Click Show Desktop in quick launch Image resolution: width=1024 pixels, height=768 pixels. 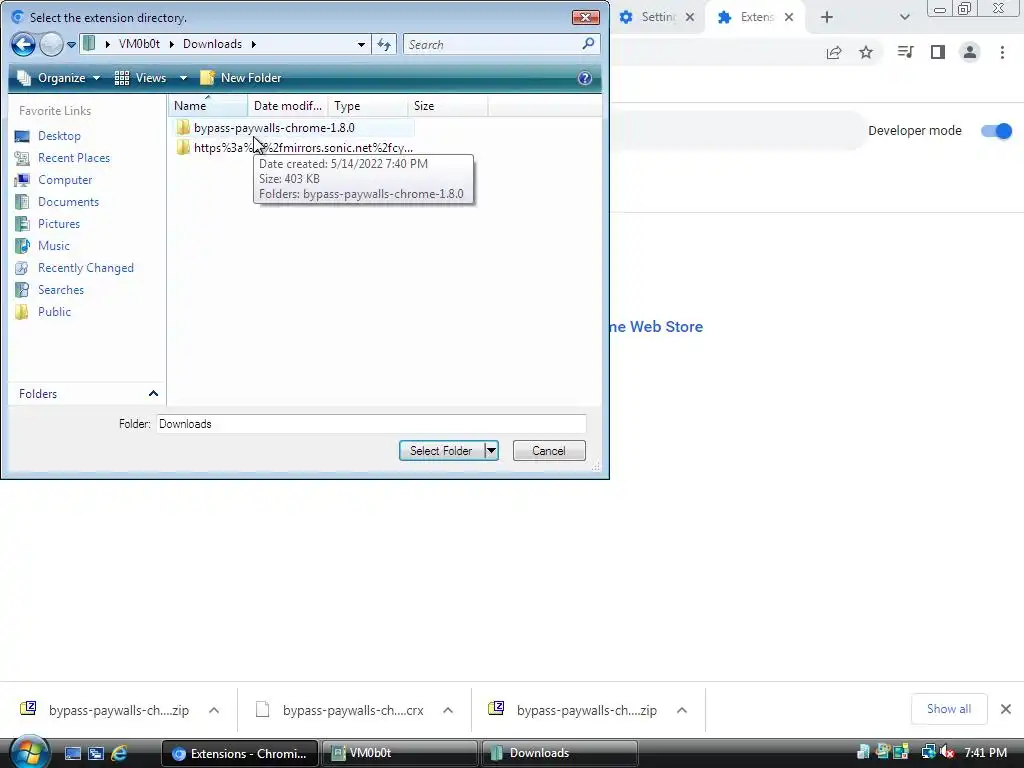pyautogui.click(x=72, y=753)
